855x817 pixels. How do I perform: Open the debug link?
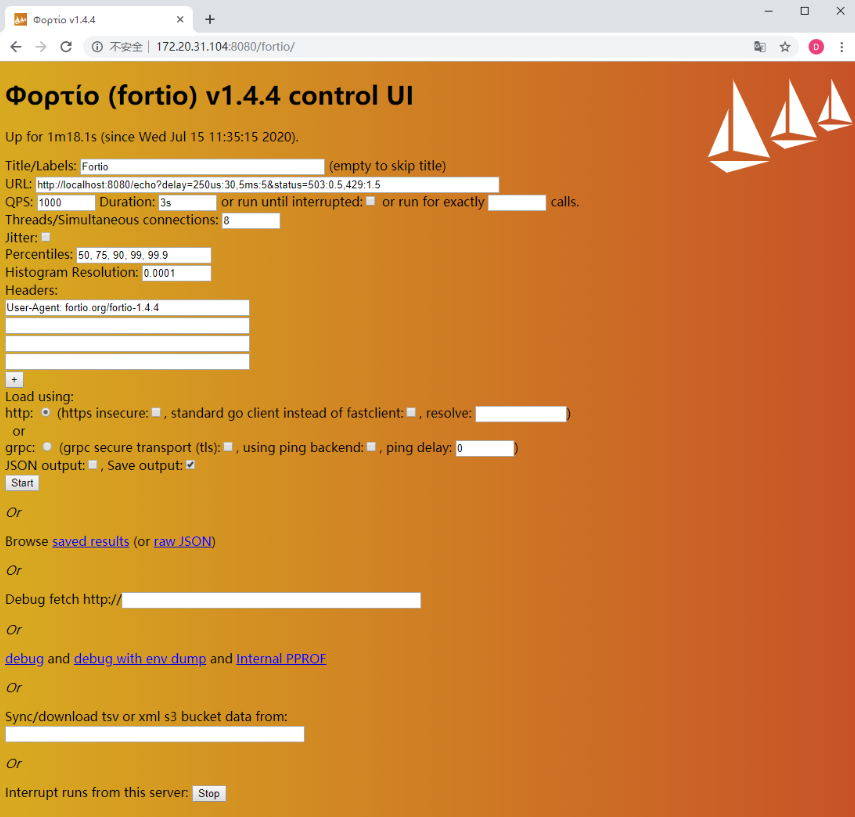pos(25,659)
